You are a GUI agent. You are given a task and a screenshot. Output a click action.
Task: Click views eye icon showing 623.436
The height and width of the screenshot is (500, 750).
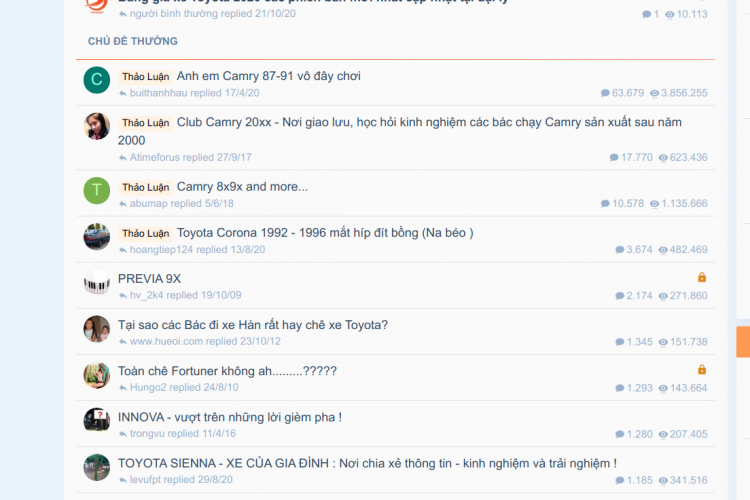tap(663, 158)
